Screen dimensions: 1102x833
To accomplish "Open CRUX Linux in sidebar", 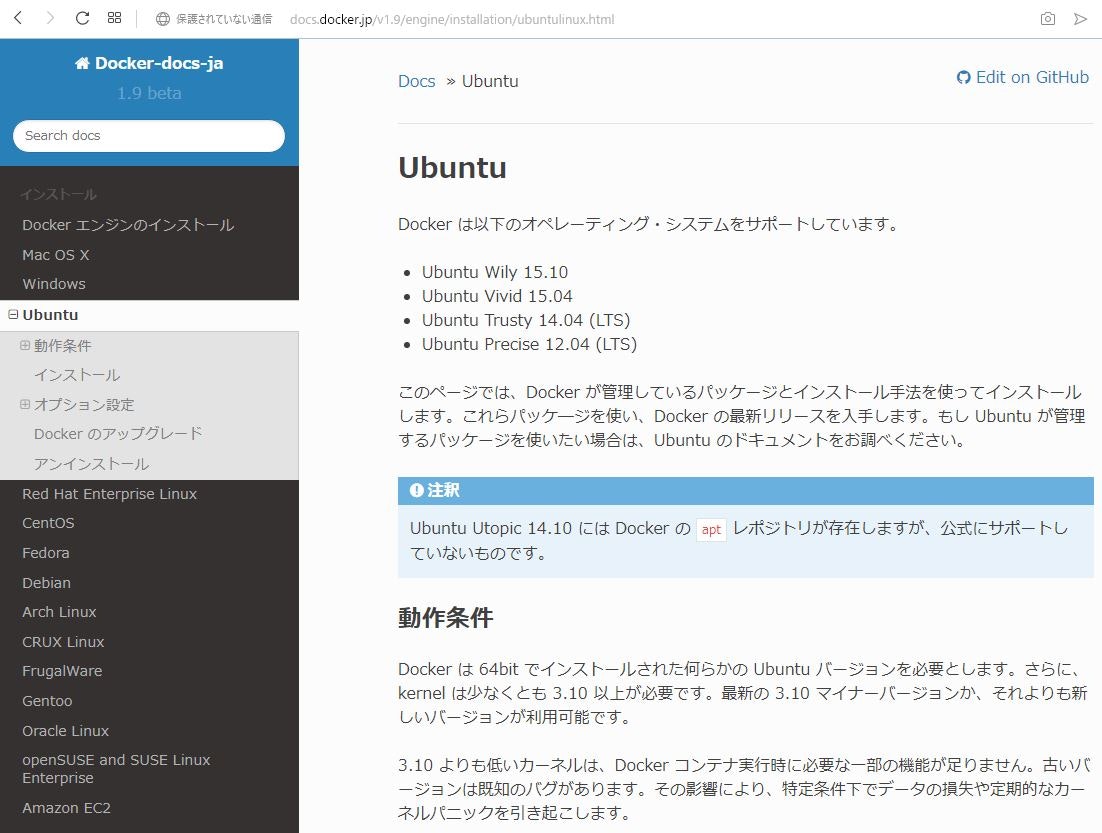I will [x=63, y=642].
